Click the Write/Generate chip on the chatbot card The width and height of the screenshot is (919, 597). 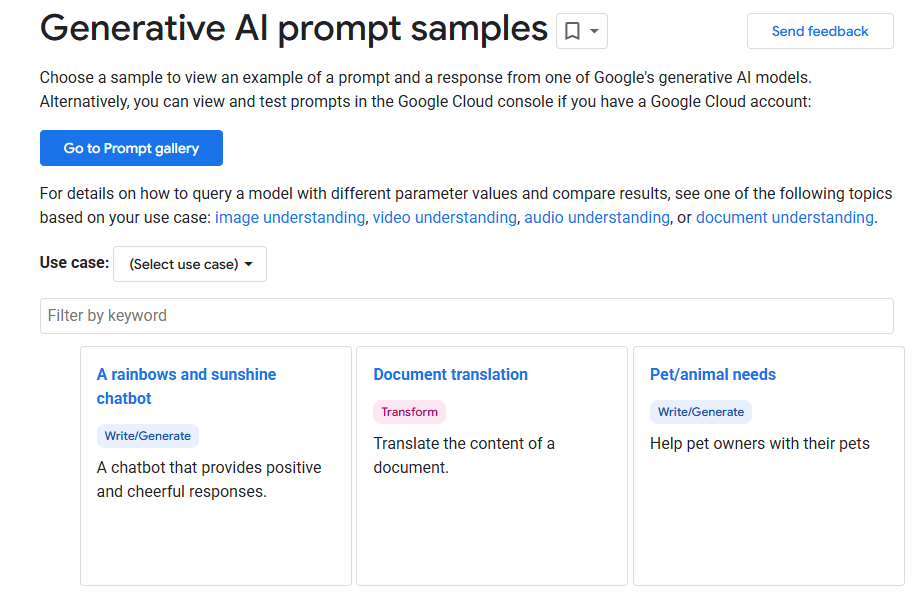click(147, 435)
